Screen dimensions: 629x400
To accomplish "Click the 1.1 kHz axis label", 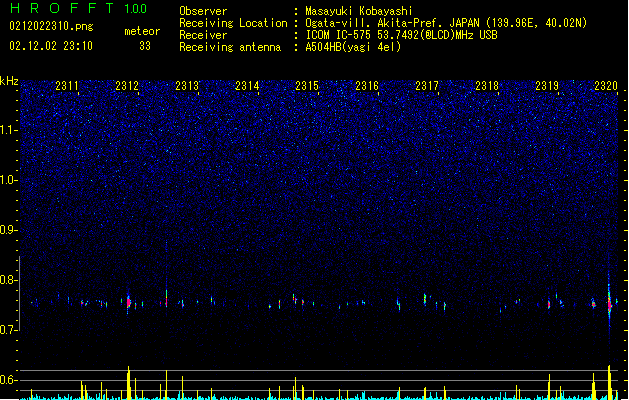I will [9, 130].
